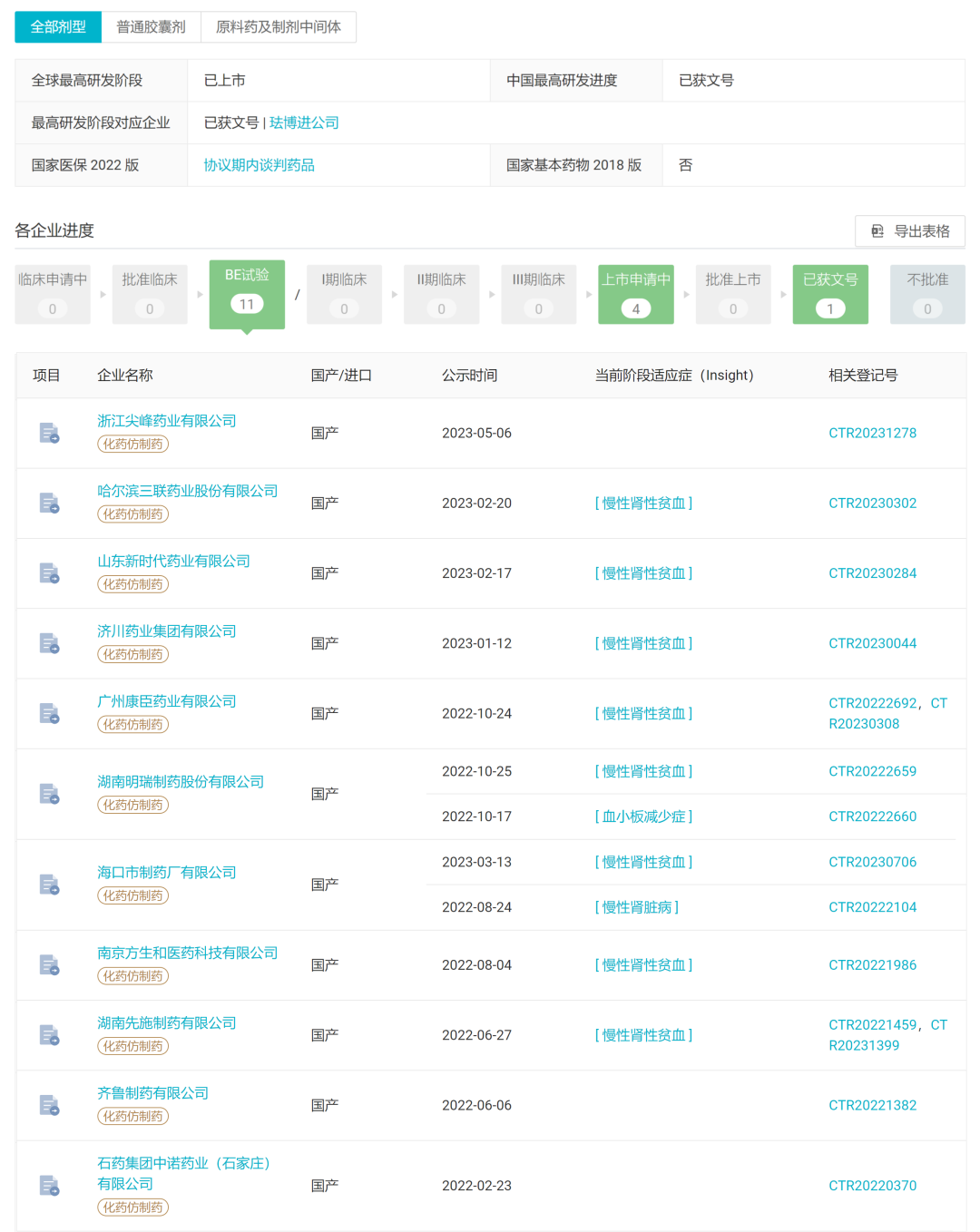Open project icon for 南京方生和医药科技有限公司

[x=49, y=965]
